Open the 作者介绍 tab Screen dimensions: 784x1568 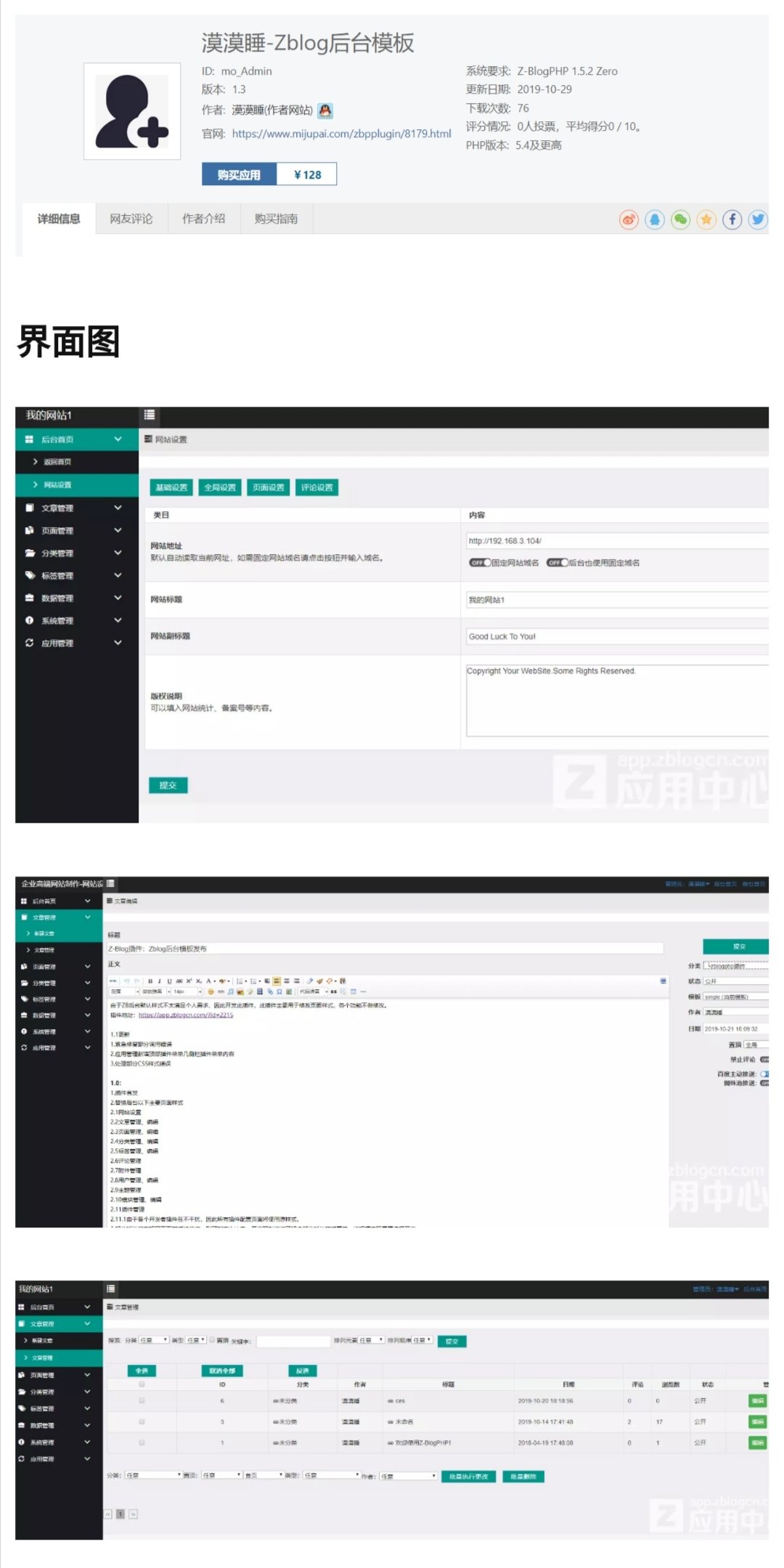click(204, 219)
